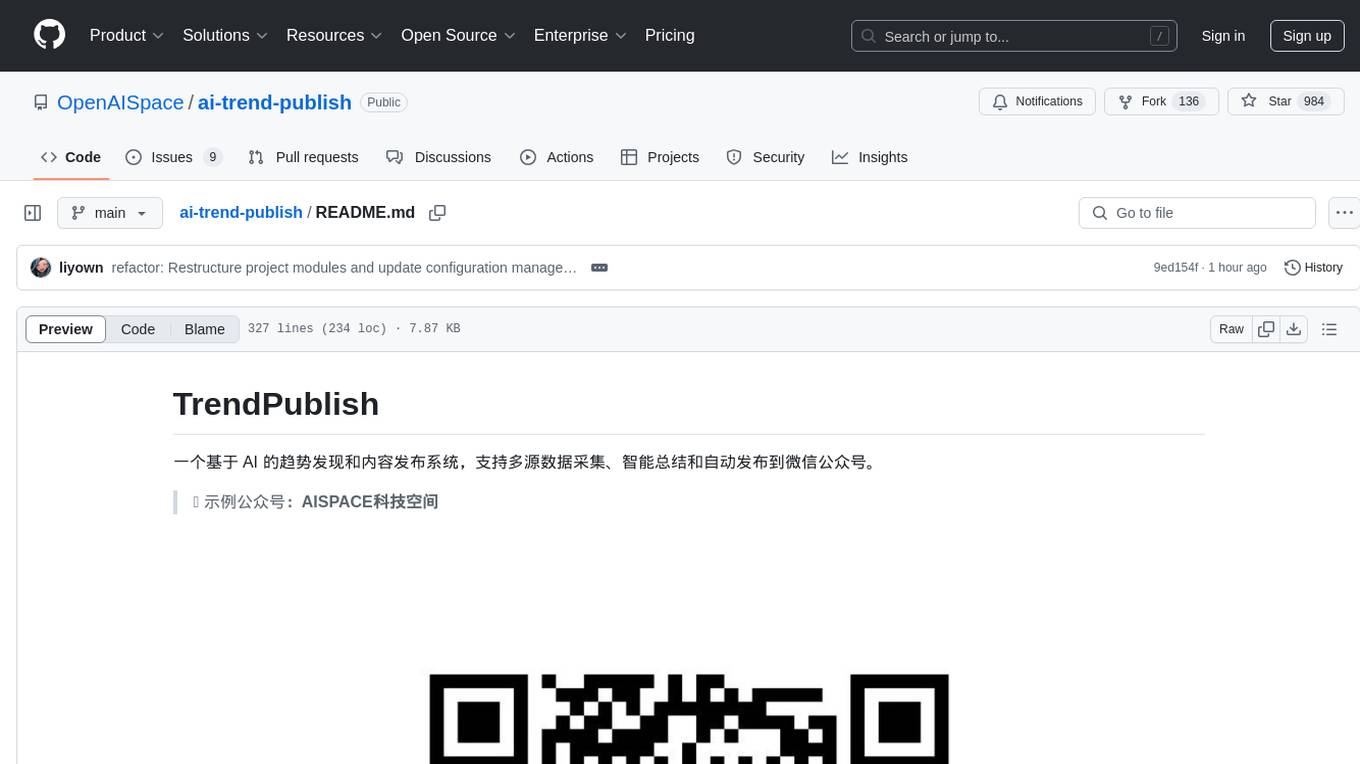Open the GitHub homepage logo
This screenshot has width=1360, height=764.
coord(49,35)
